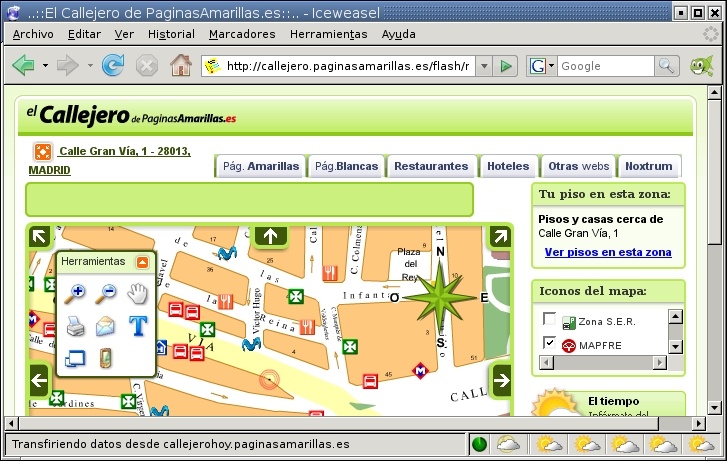Open the Hoteles tab
727x461 pixels.
click(x=509, y=166)
